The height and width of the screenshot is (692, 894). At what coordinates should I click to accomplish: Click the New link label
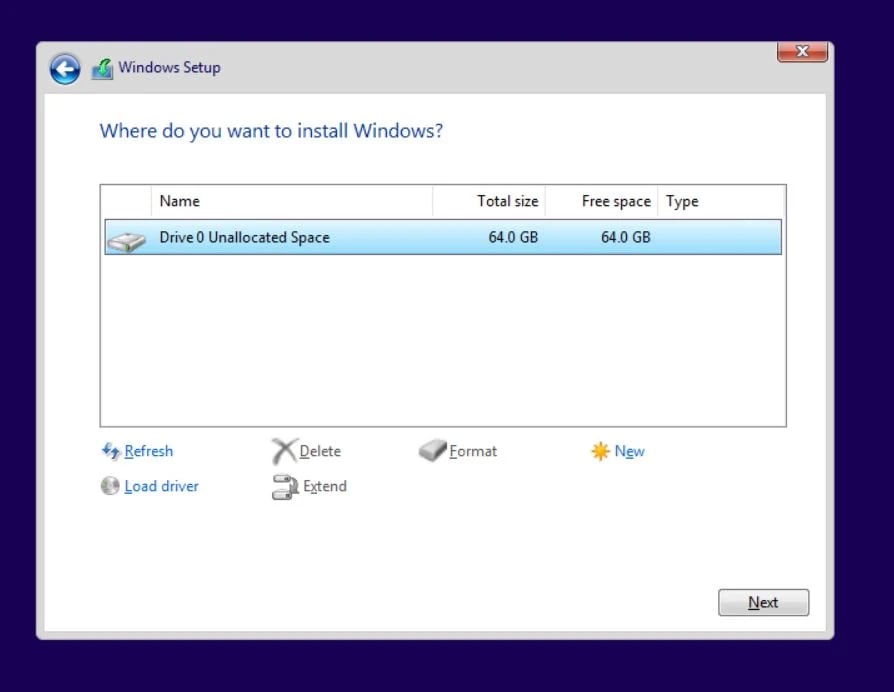[x=629, y=451]
